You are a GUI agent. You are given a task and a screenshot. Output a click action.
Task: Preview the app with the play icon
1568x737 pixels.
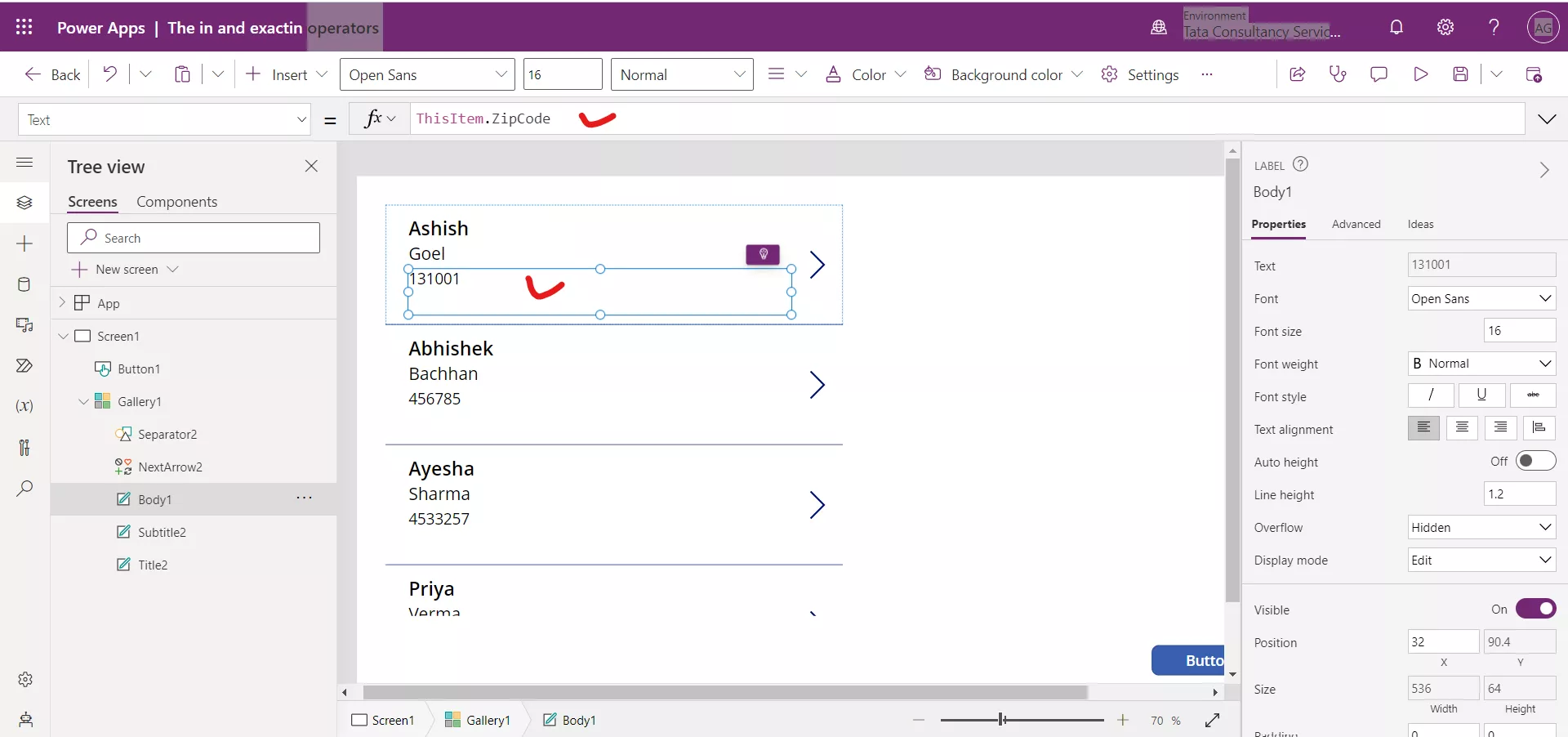(1421, 74)
